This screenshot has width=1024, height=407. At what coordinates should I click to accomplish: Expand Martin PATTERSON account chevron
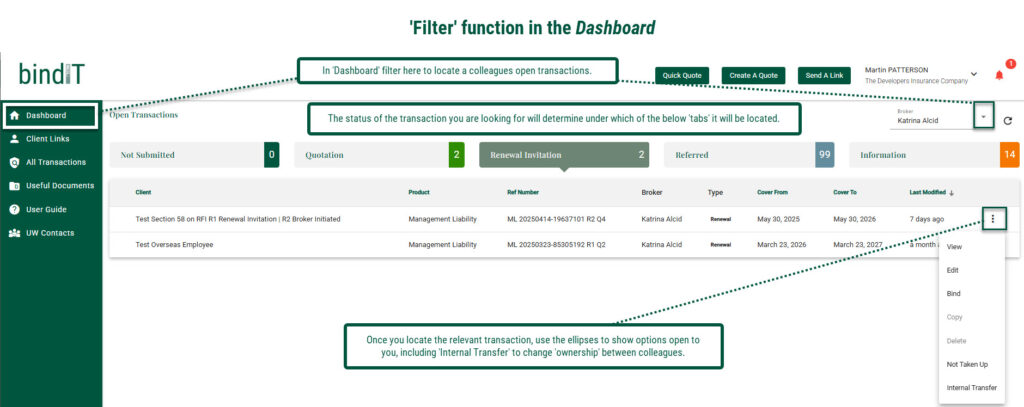974,74
